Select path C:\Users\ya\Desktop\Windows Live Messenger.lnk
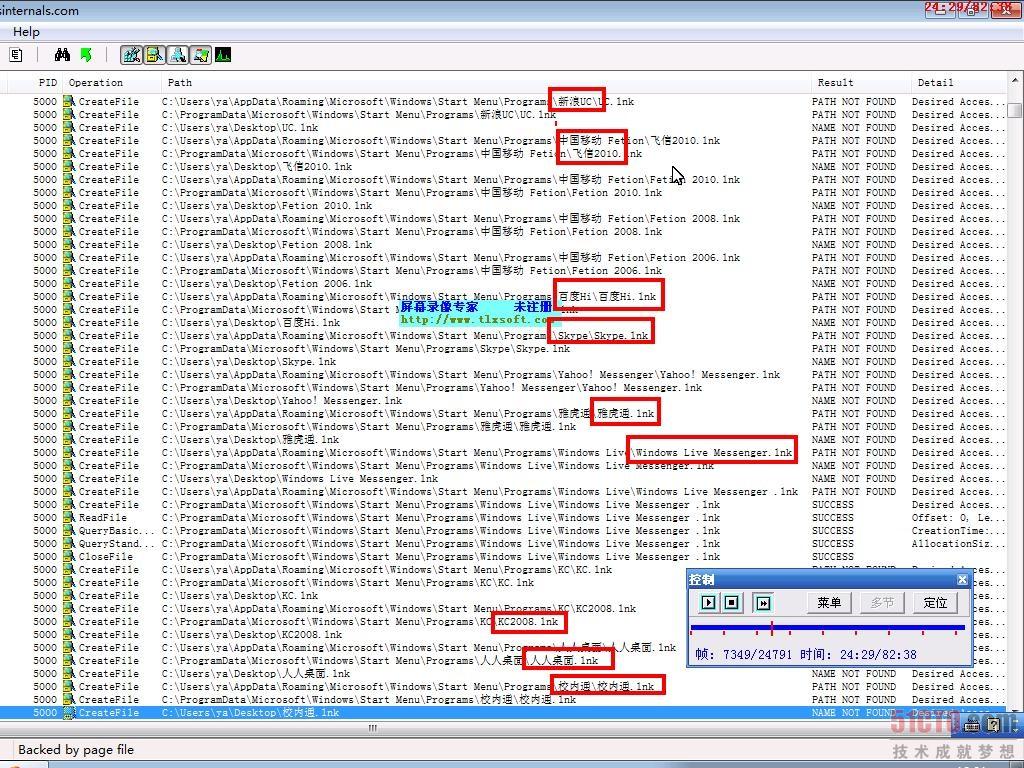 coord(300,479)
